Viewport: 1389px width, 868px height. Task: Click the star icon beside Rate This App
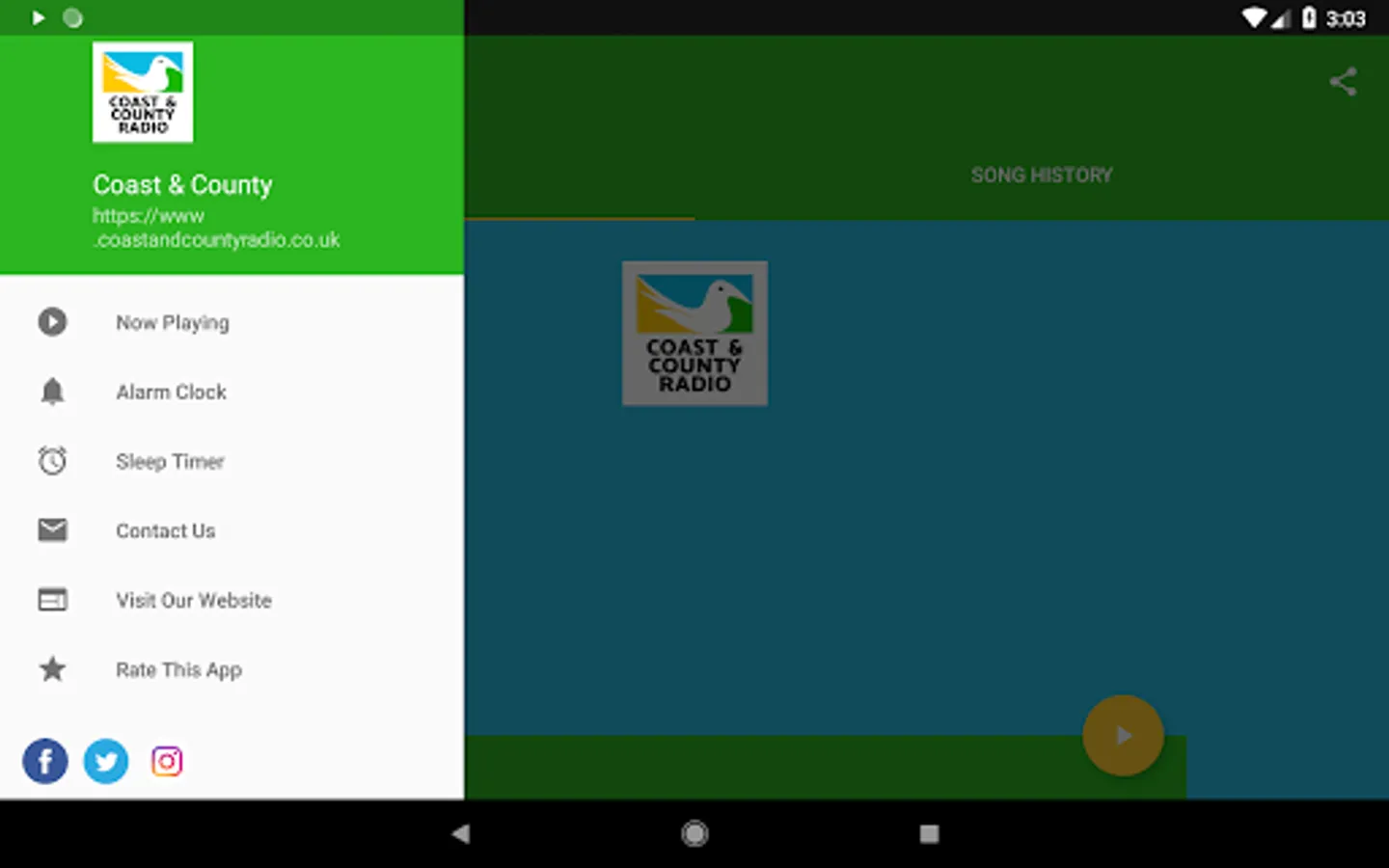pos(53,668)
